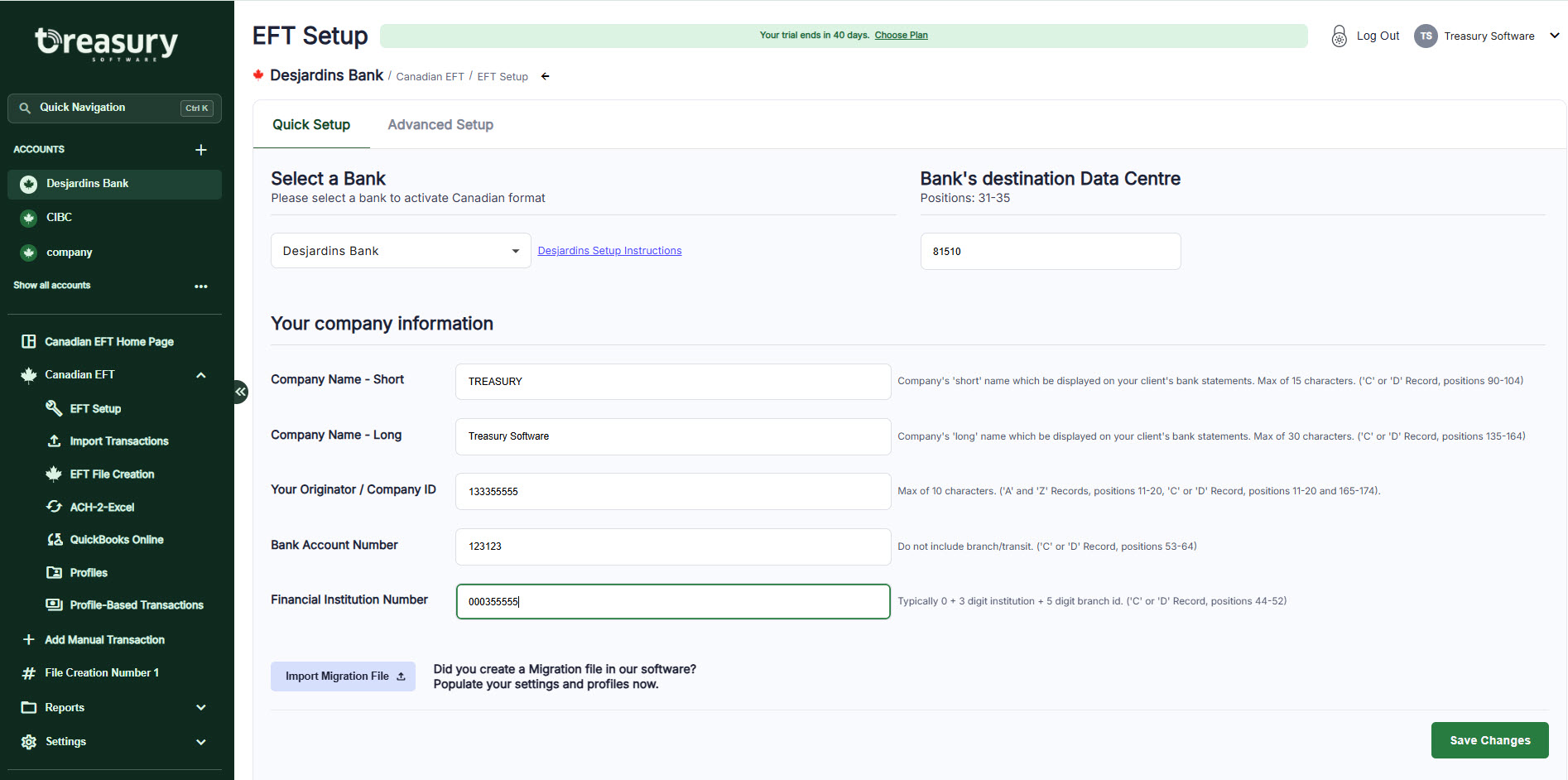Switch to the Advanced Setup tab
Screen dimensions: 1568x780
(440, 125)
